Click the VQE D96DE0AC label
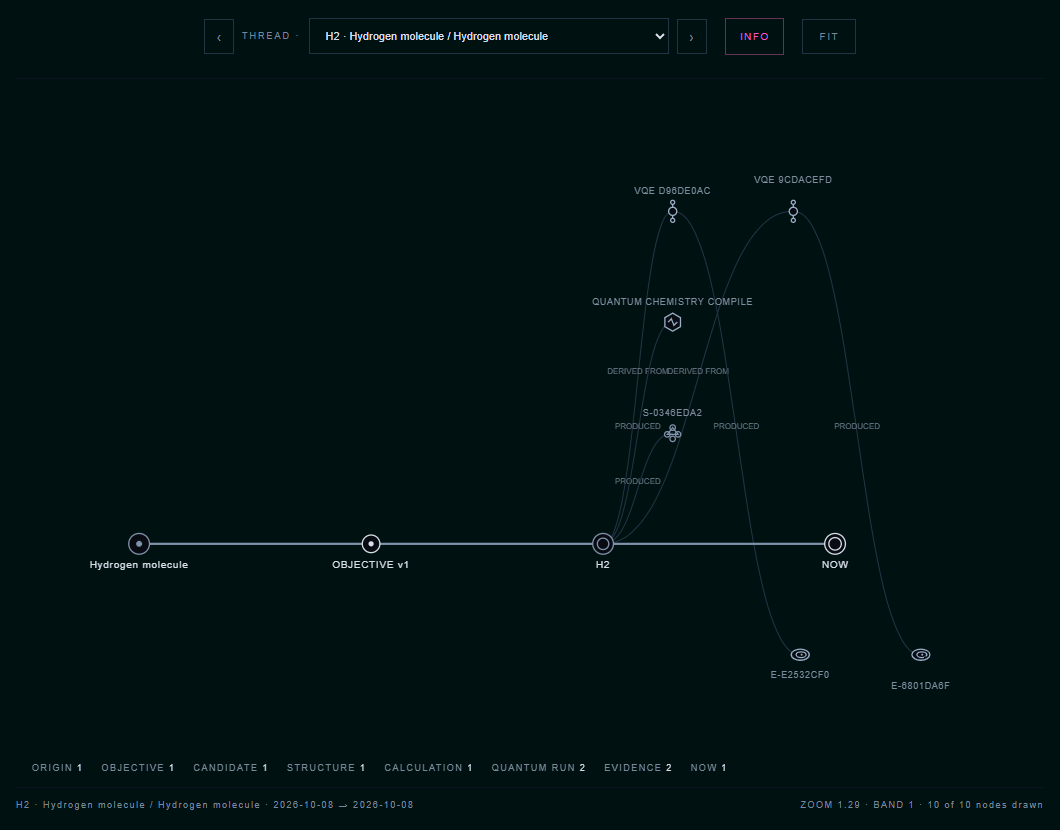This screenshot has height=830, width=1060. click(x=672, y=191)
